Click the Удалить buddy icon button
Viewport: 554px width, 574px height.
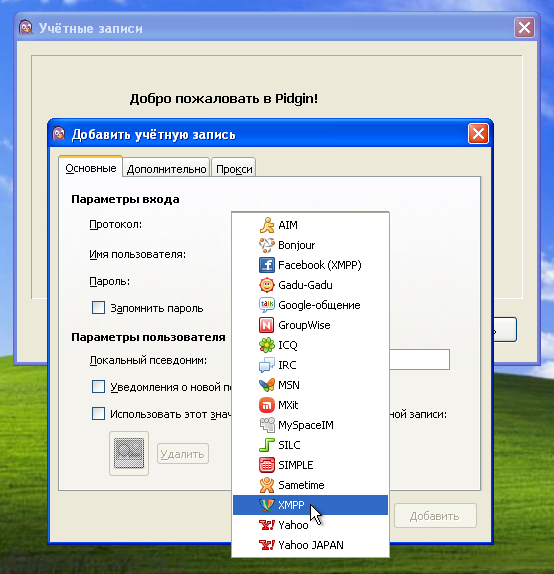(183, 454)
